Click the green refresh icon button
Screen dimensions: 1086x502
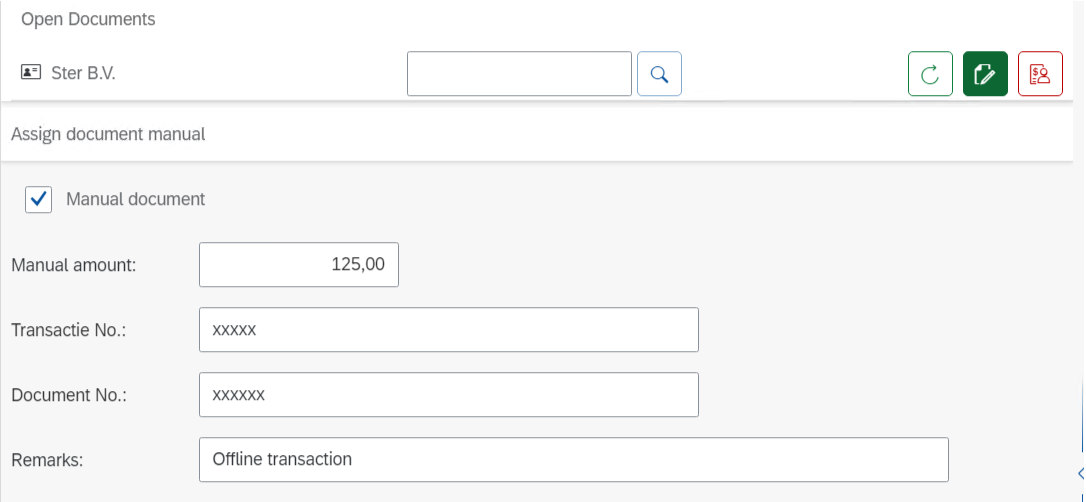(930, 74)
